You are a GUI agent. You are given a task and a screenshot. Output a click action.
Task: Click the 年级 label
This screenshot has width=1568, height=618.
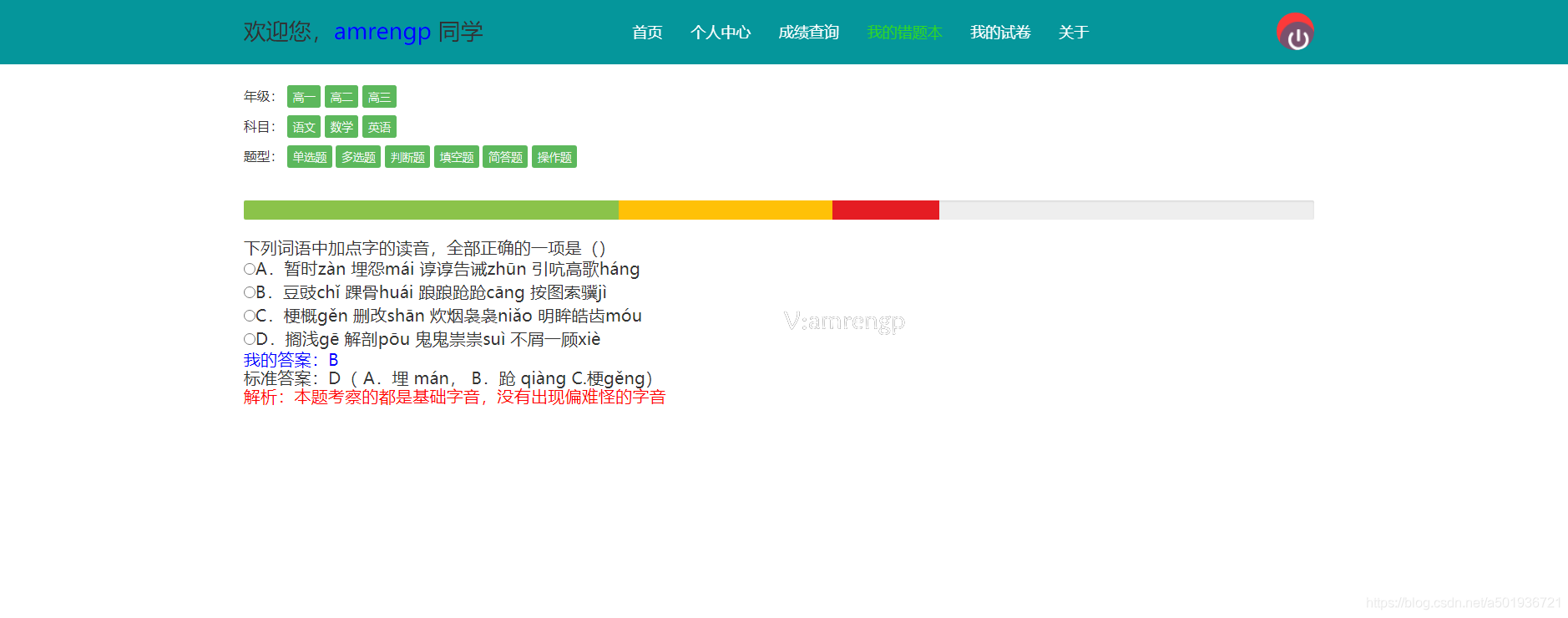tap(259, 97)
